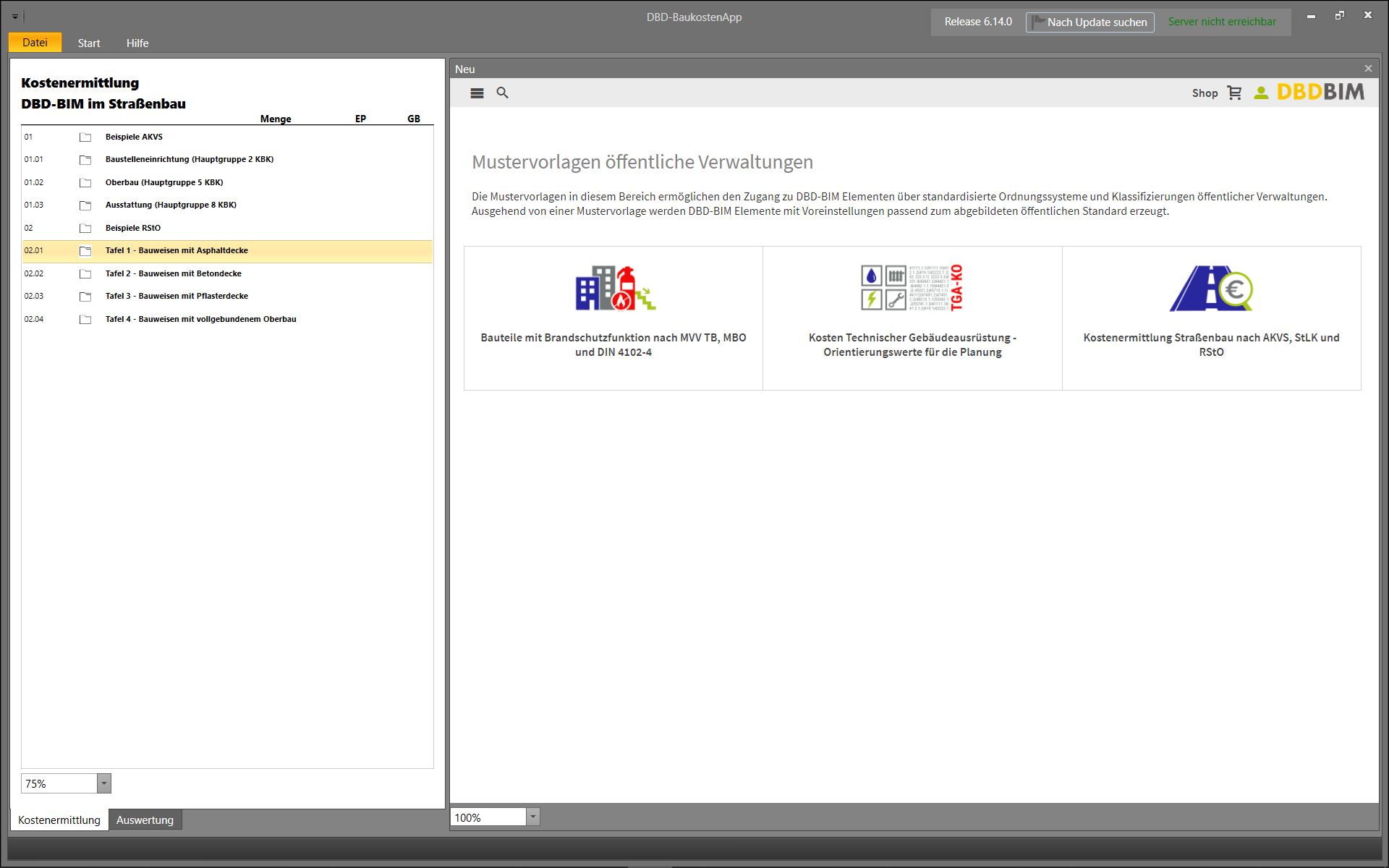Click folder icon of Tafel 4 row

coord(85,320)
